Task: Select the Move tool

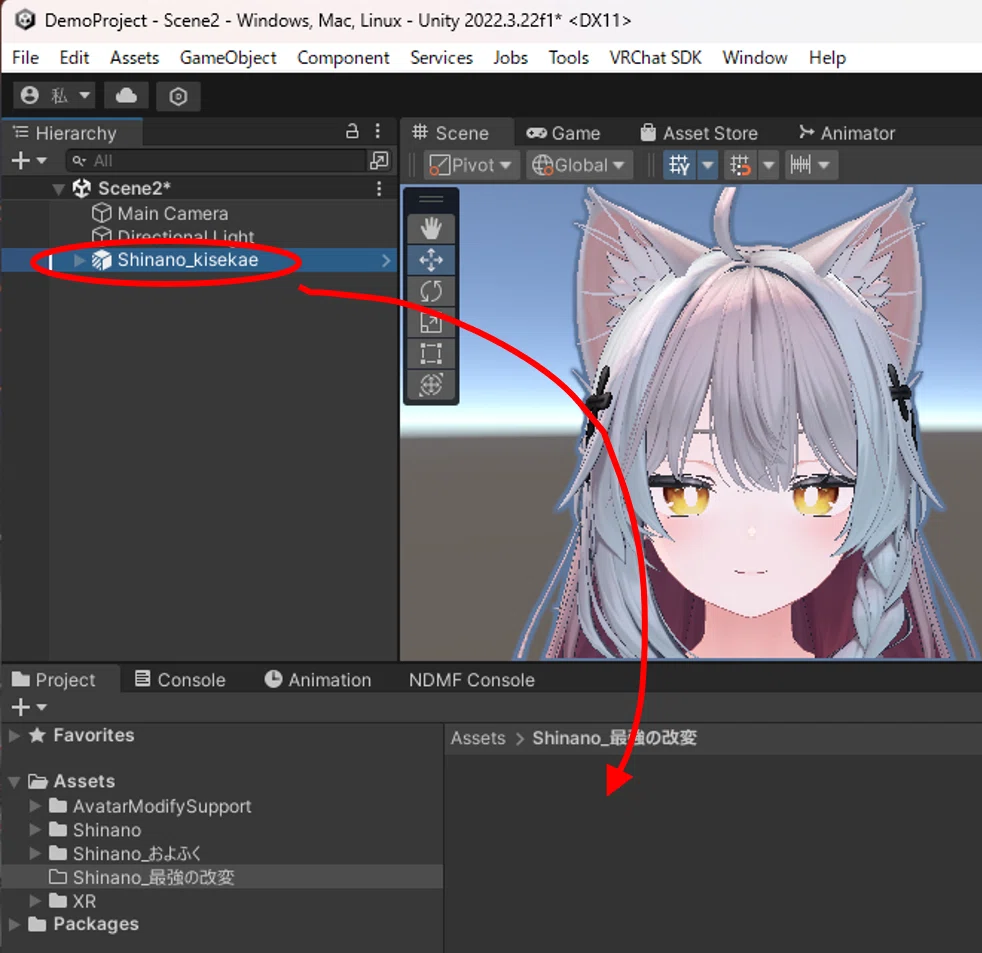Action: click(x=431, y=260)
